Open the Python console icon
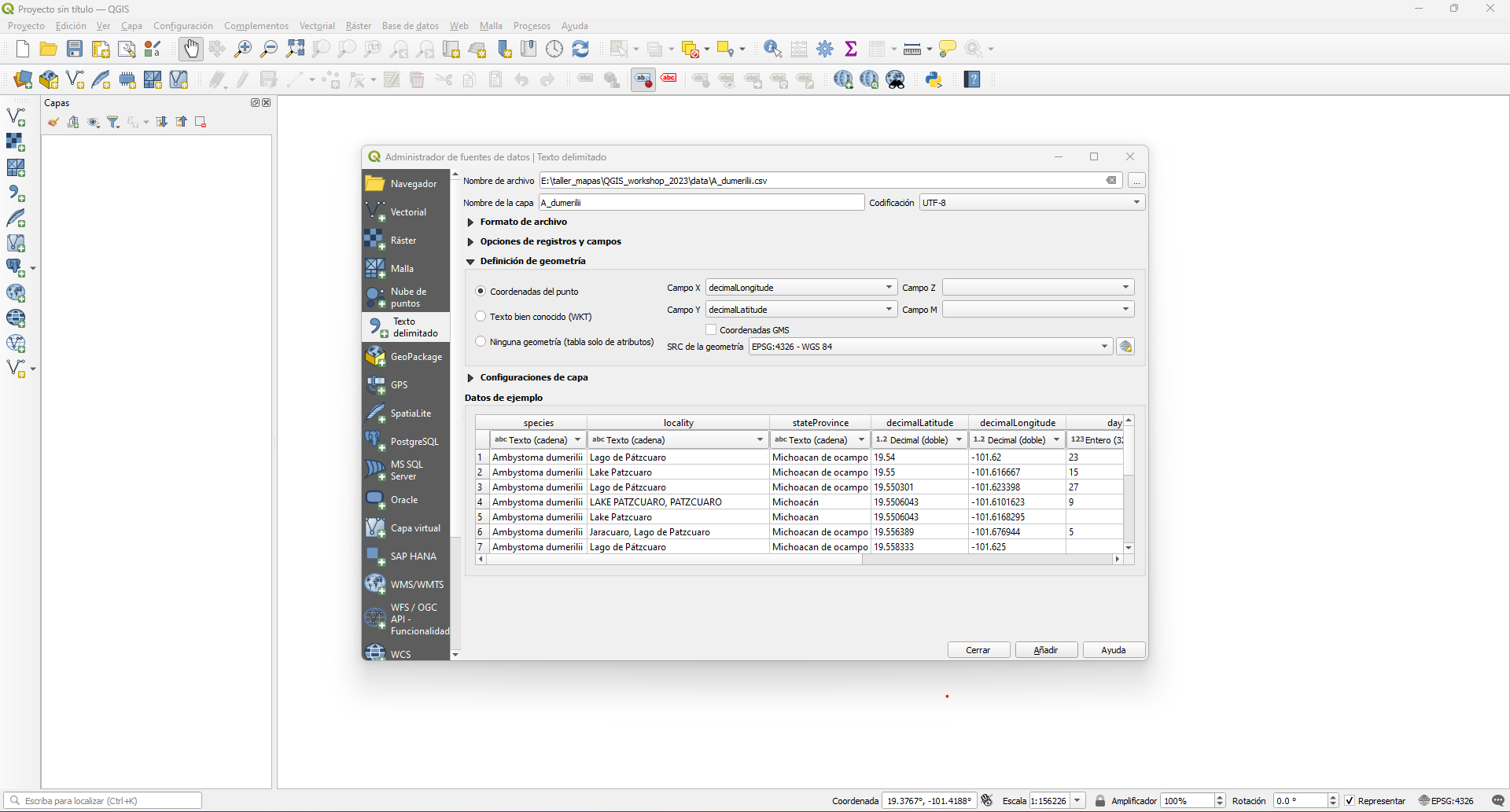Image resolution: width=1510 pixels, height=812 pixels. click(x=934, y=79)
